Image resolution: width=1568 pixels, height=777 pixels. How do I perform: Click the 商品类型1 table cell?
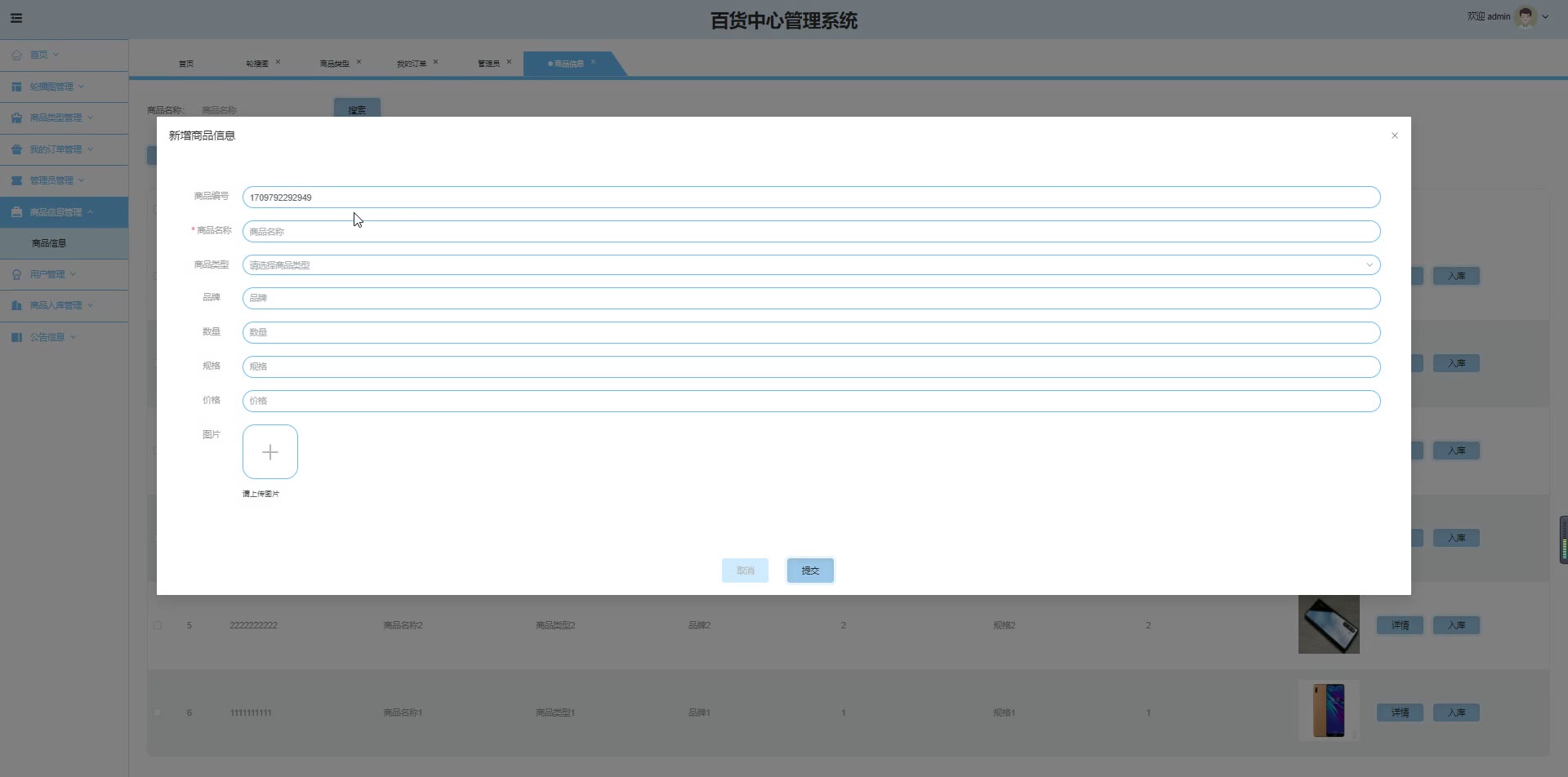(x=555, y=713)
